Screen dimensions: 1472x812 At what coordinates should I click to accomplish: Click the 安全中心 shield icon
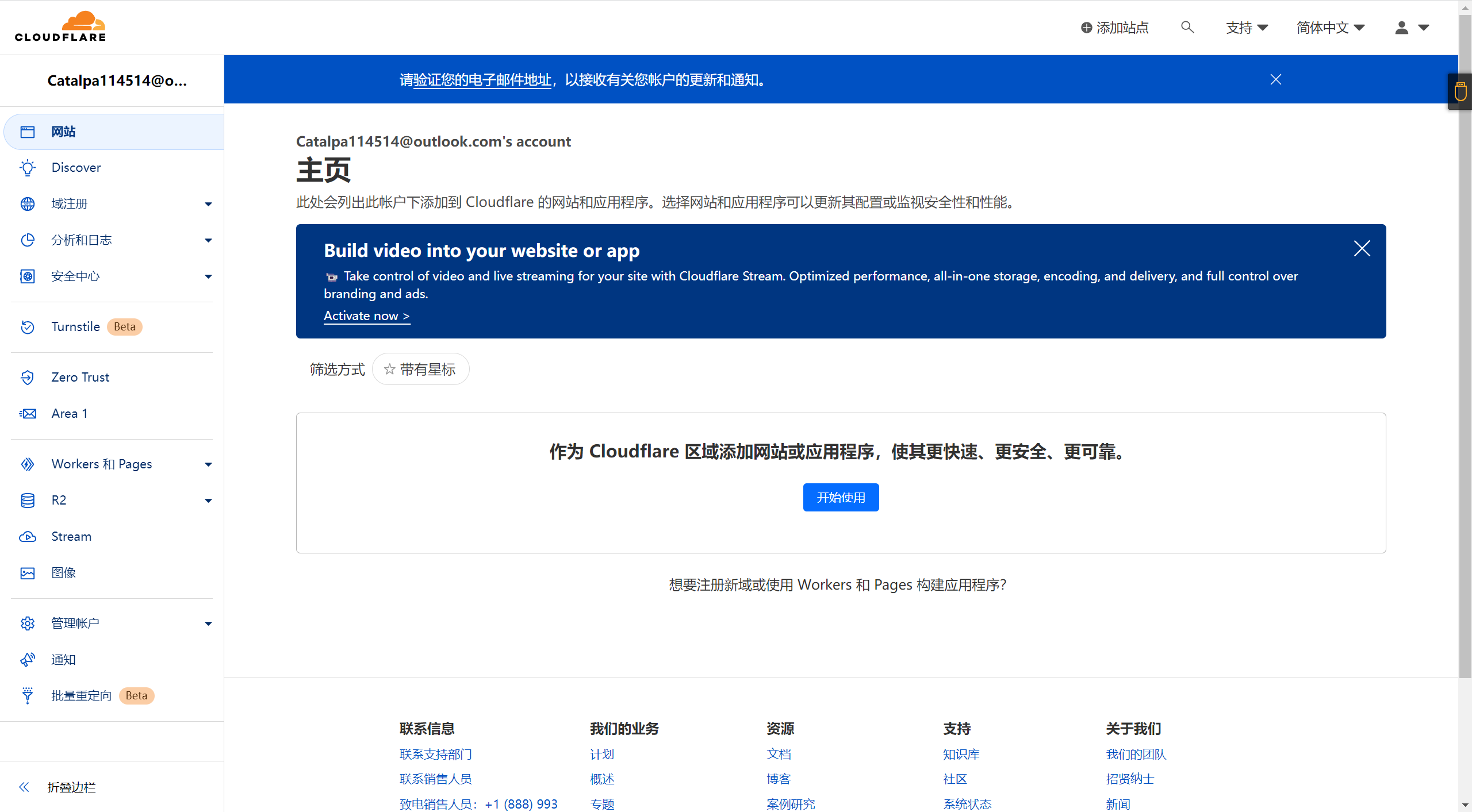28,276
